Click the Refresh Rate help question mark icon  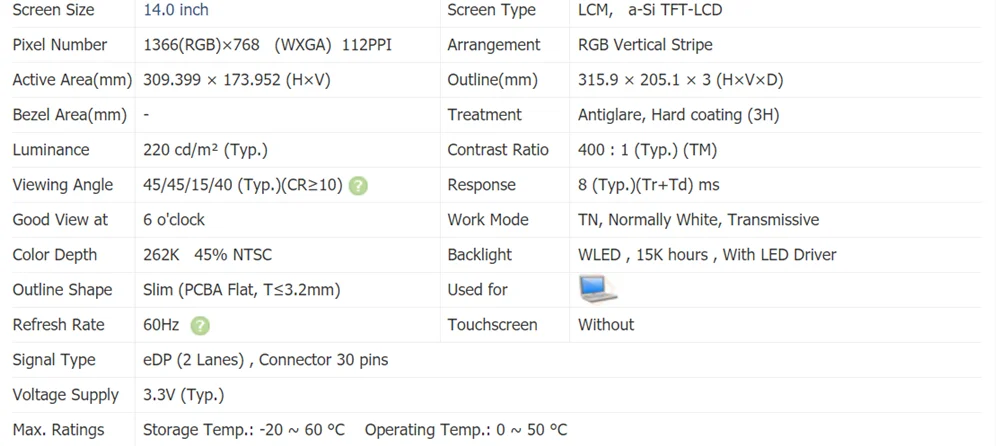tap(200, 325)
